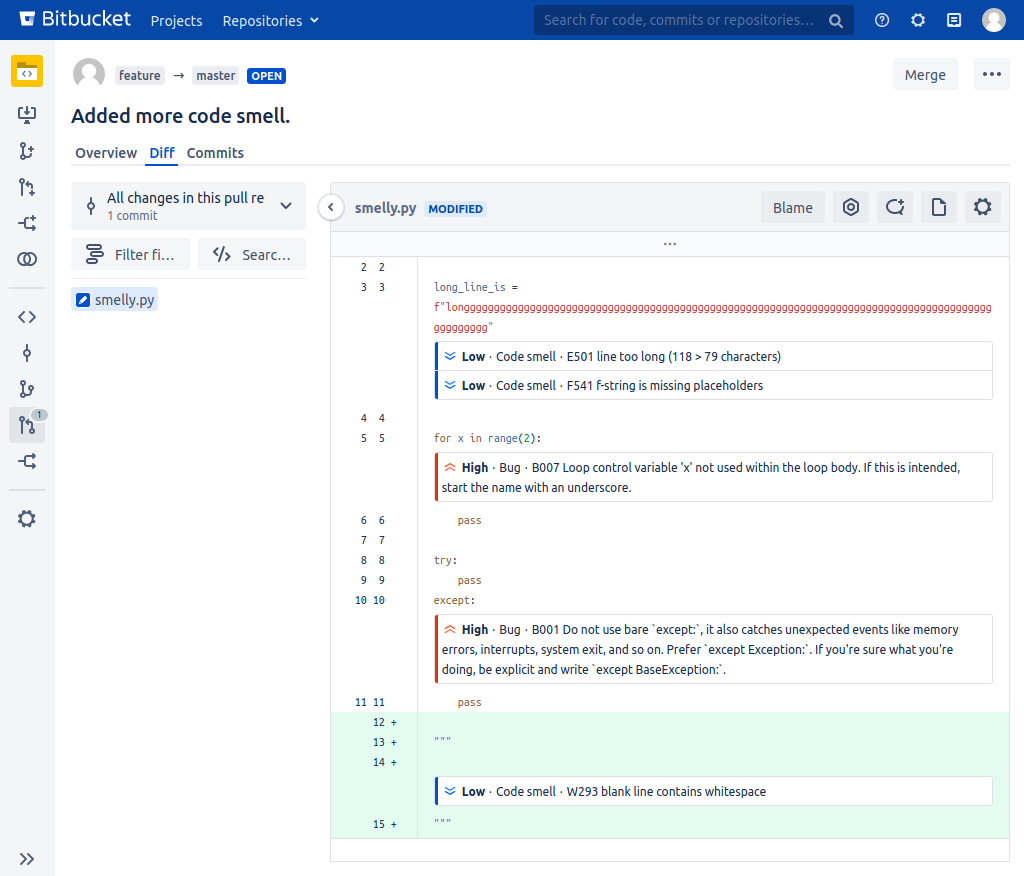Image resolution: width=1024 pixels, height=876 pixels.
Task: Open the Projects menu
Action: click(x=176, y=20)
